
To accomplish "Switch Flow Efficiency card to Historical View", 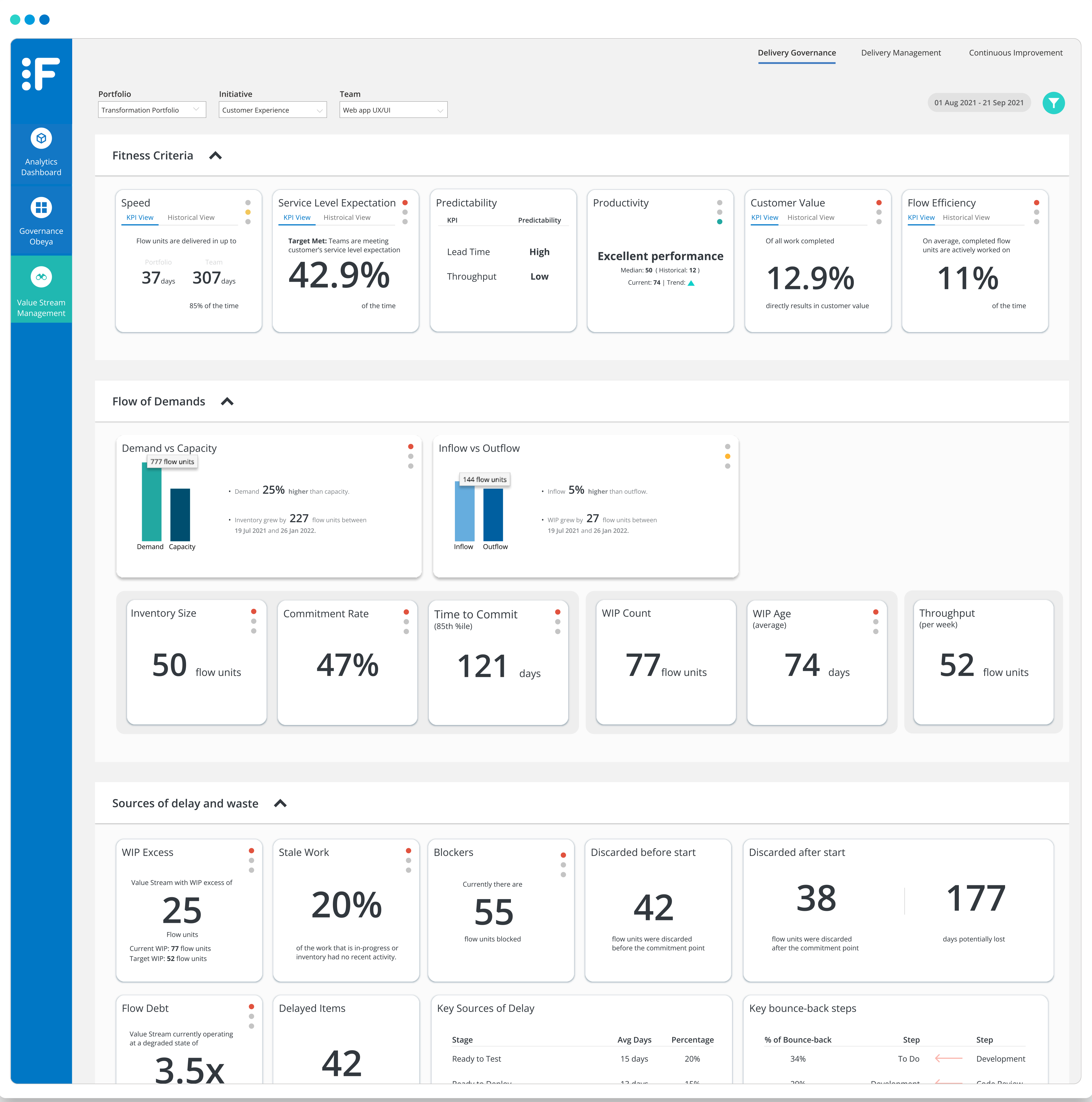I will [966, 217].
